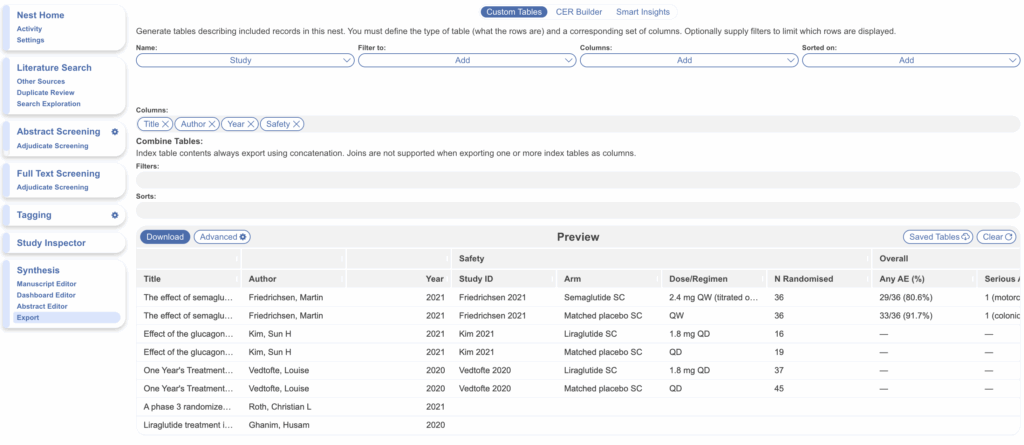Open the Sorted on dropdown
The height and width of the screenshot is (445, 1024).
911,60
